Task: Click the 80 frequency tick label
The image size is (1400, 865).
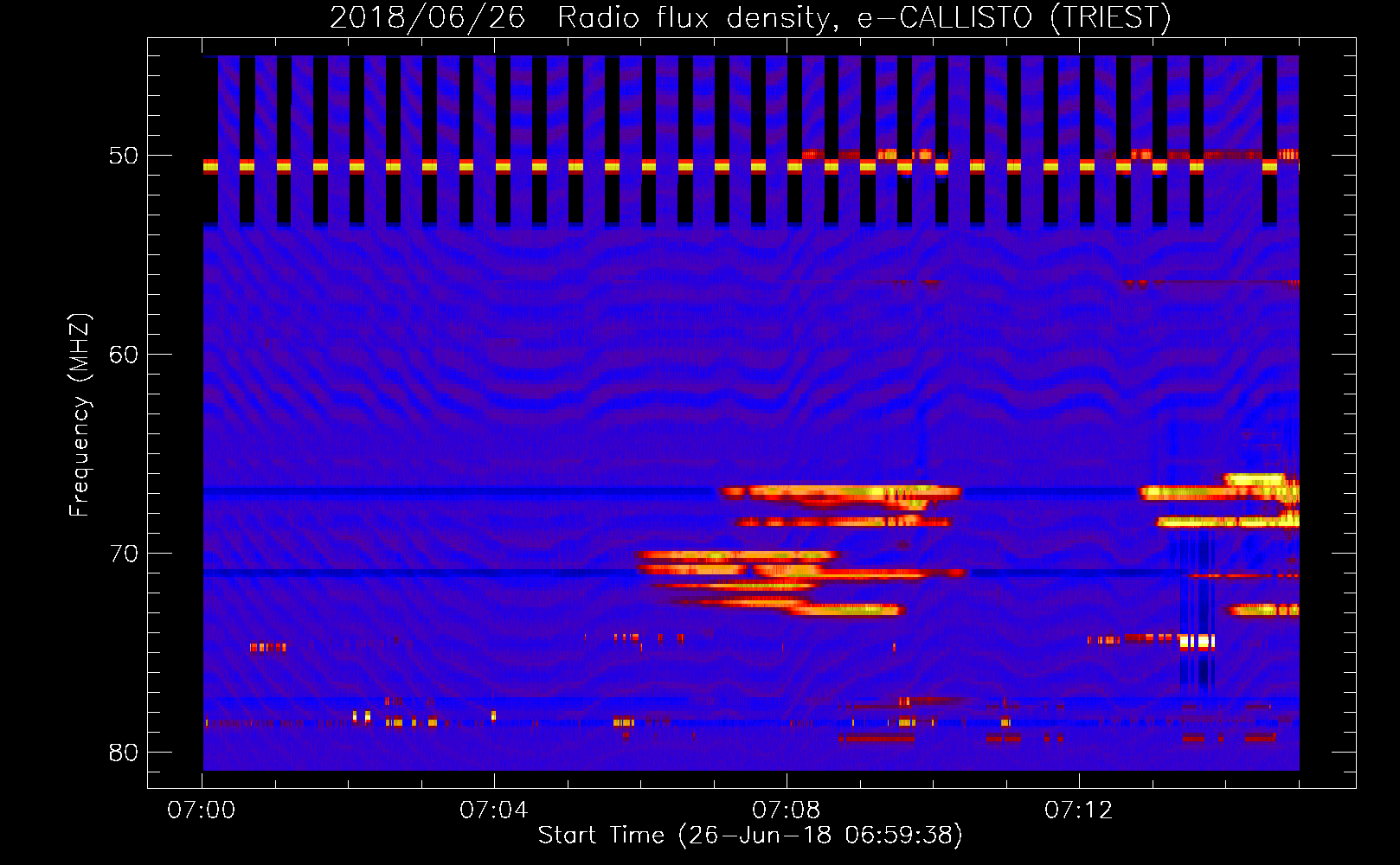Action: (x=124, y=753)
